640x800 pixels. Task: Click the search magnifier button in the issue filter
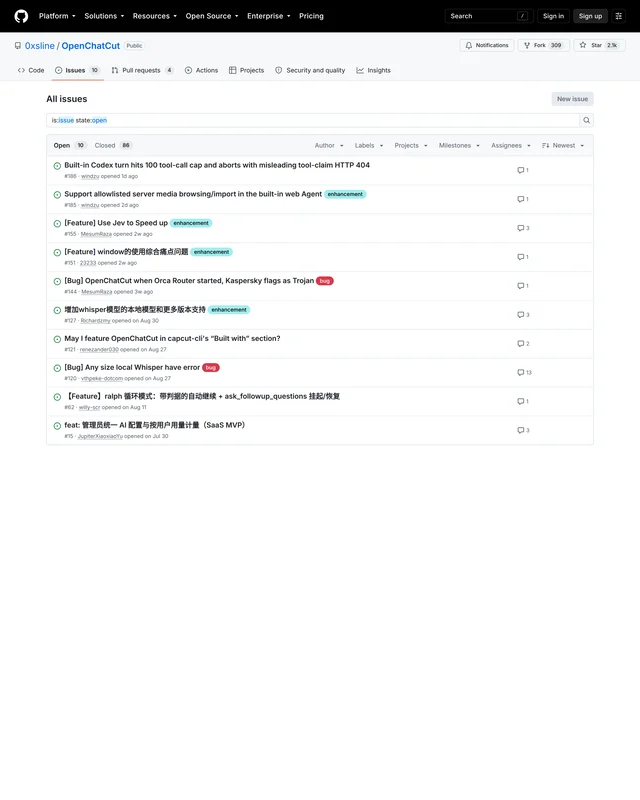tap(586, 120)
